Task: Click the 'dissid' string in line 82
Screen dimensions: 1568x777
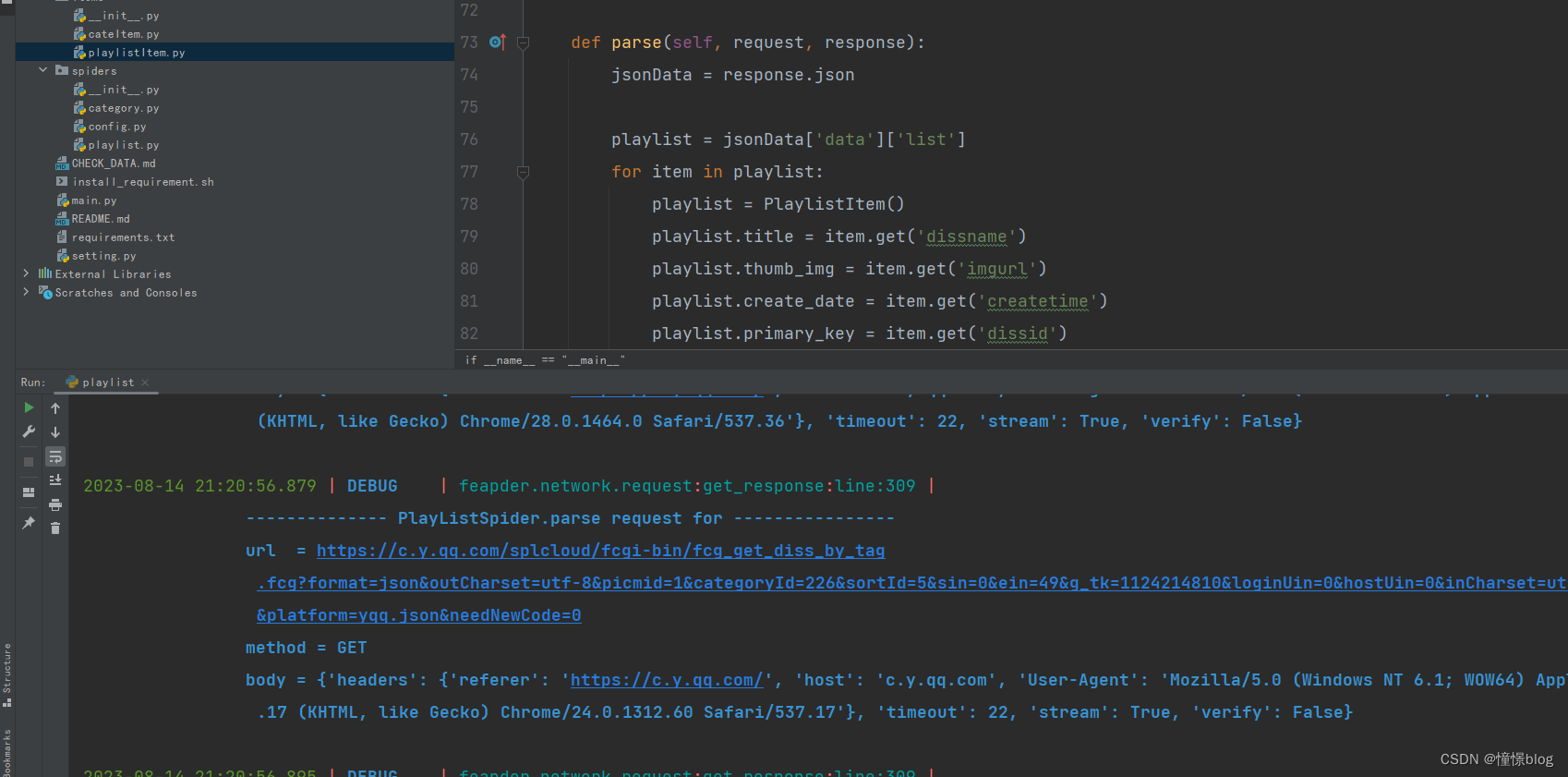Action: click(x=1017, y=334)
